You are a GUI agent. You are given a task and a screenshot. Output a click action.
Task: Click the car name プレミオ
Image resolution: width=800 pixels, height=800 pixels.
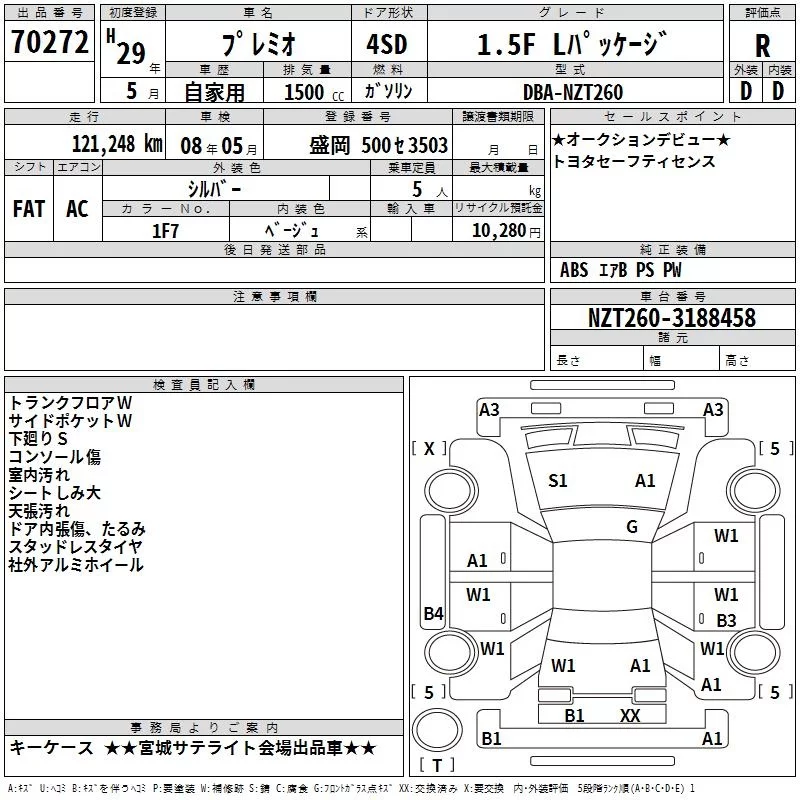click(258, 44)
